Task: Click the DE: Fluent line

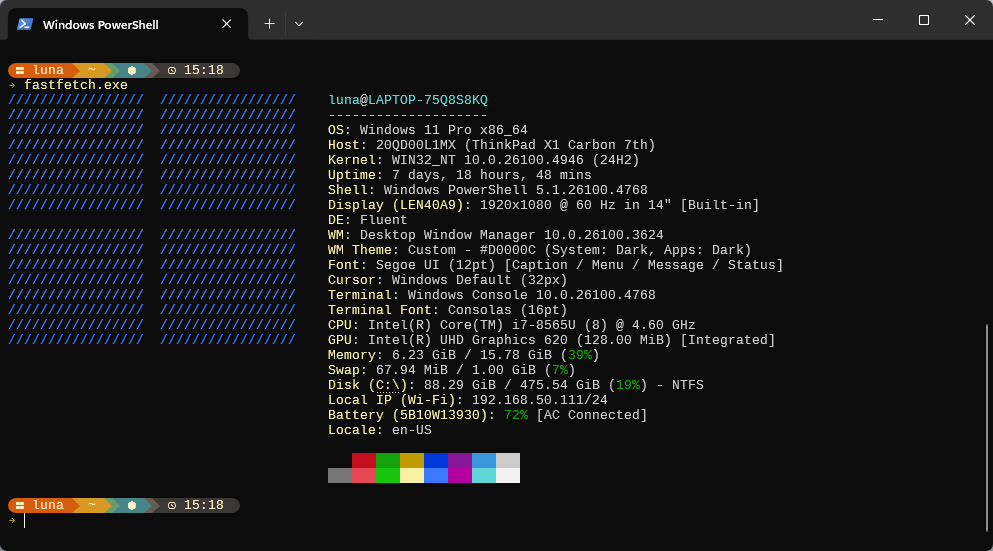Action: 367,220
